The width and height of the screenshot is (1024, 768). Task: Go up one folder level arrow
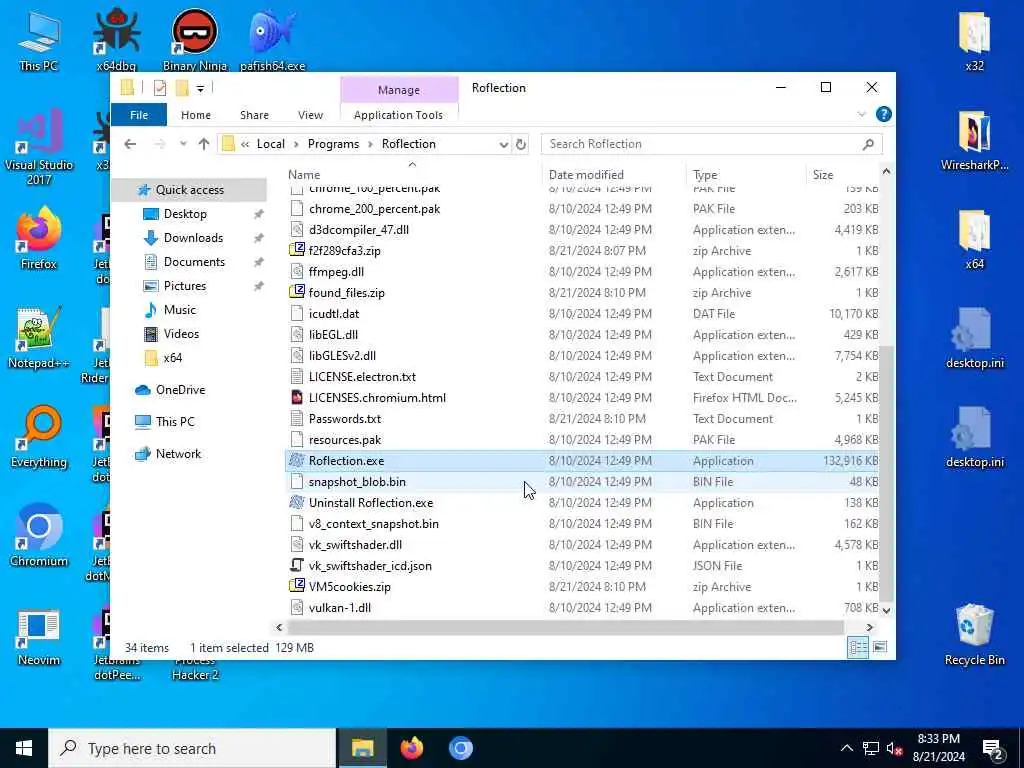pos(204,144)
